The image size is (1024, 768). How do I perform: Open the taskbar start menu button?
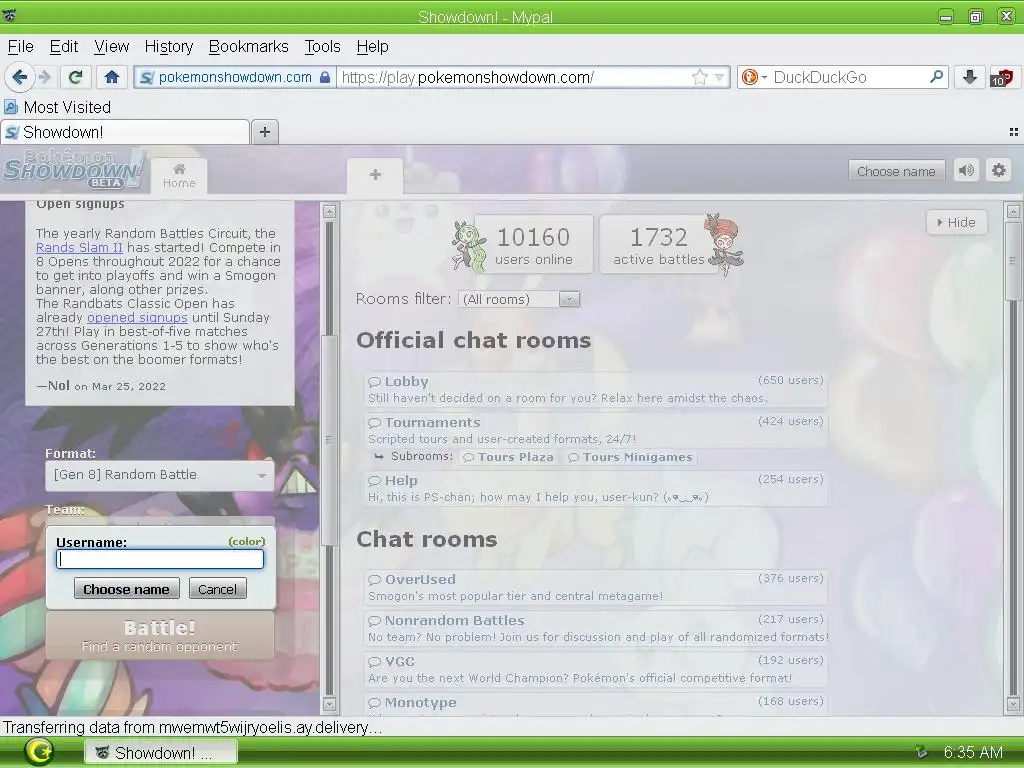pyautogui.click(x=39, y=752)
